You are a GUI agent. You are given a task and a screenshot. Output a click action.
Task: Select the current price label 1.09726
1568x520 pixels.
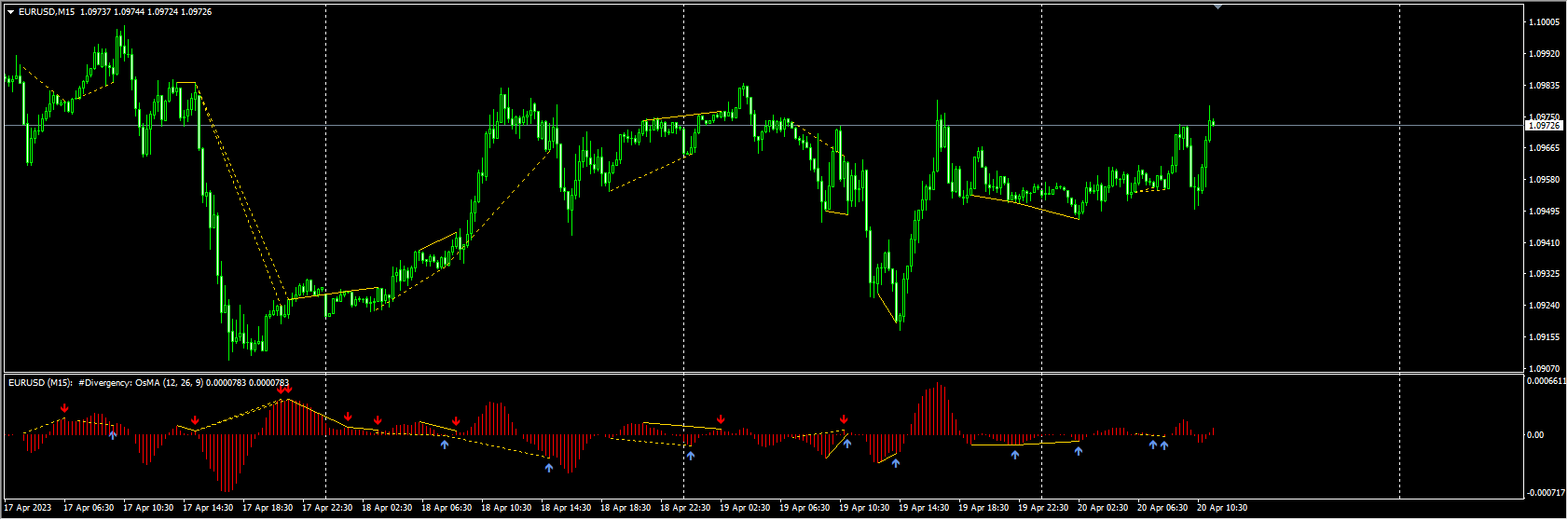1545,125
